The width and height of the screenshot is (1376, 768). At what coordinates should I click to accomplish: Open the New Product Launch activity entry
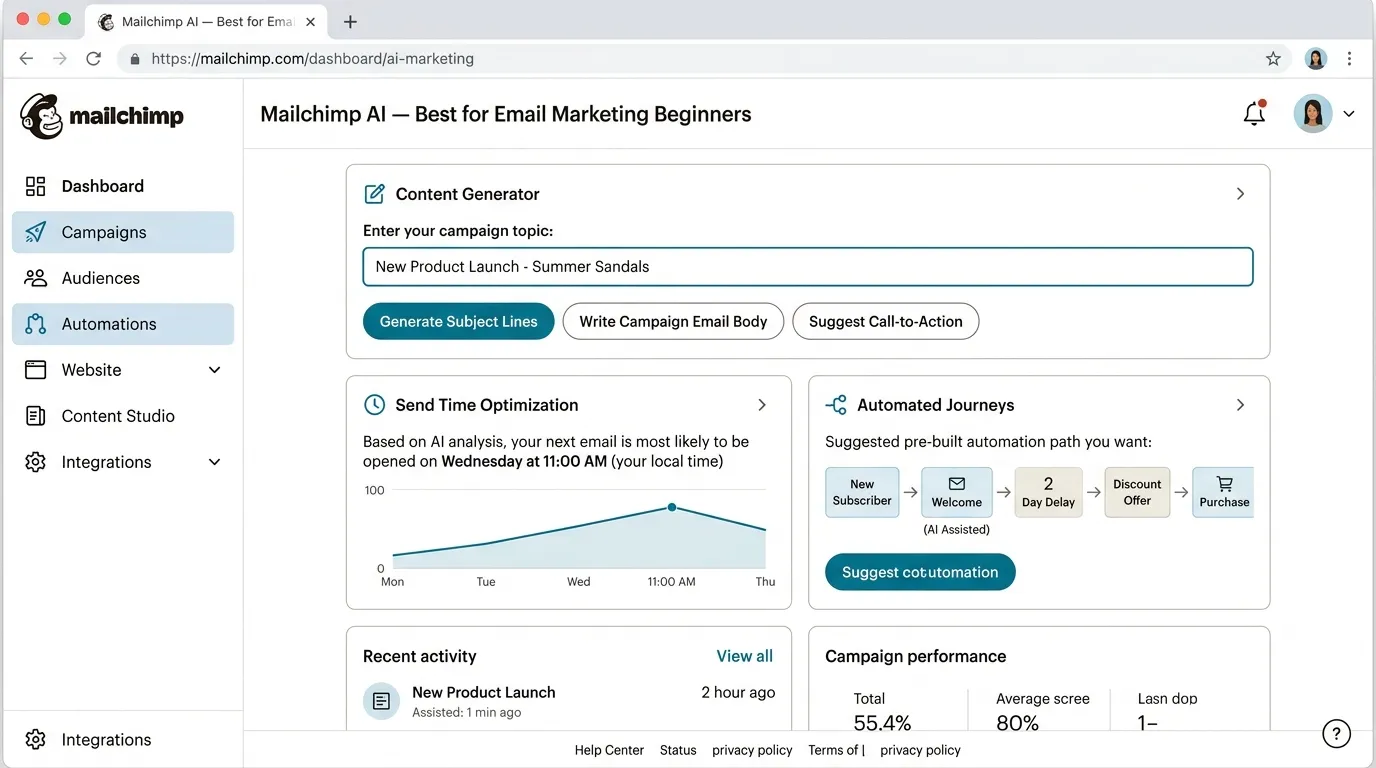click(569, 701)
